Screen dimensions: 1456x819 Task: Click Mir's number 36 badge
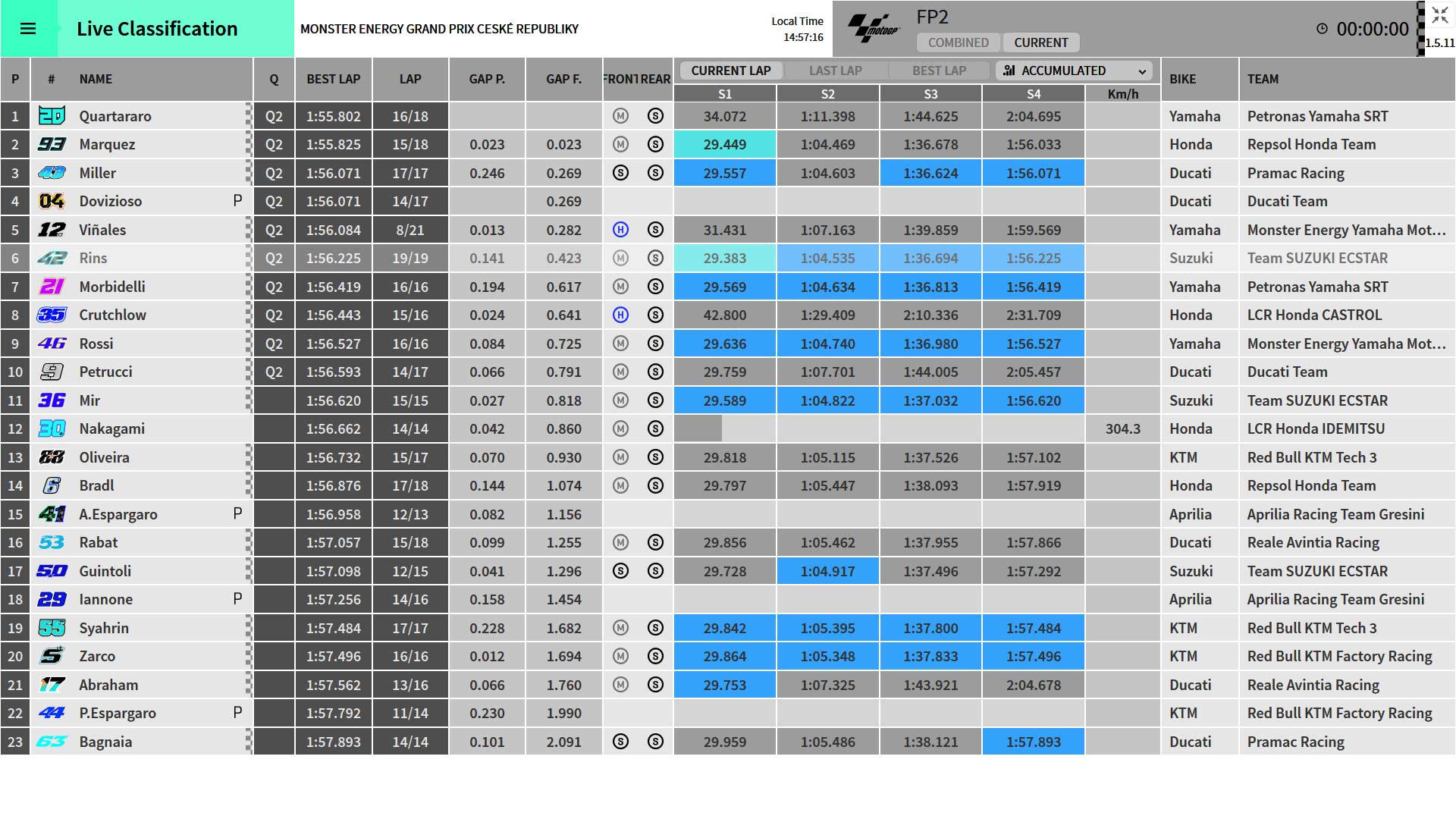click(x=52, y=400)
